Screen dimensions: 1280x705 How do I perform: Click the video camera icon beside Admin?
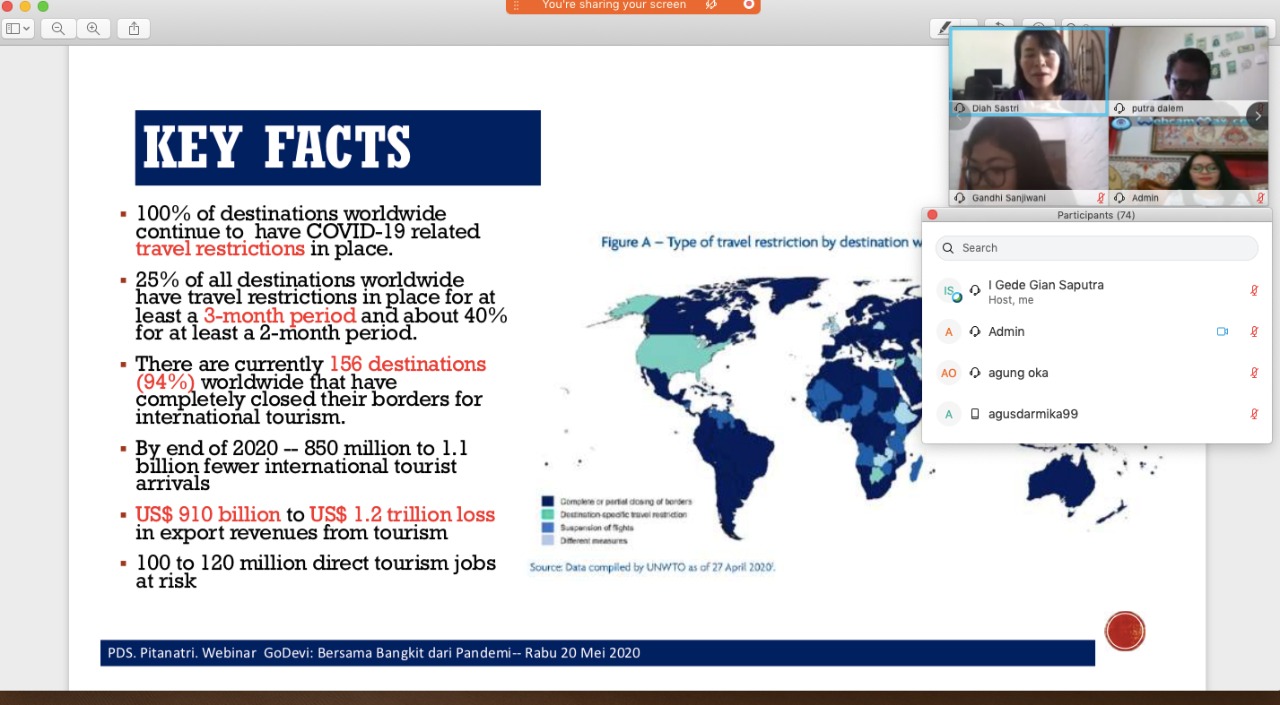coord(1222,332)
